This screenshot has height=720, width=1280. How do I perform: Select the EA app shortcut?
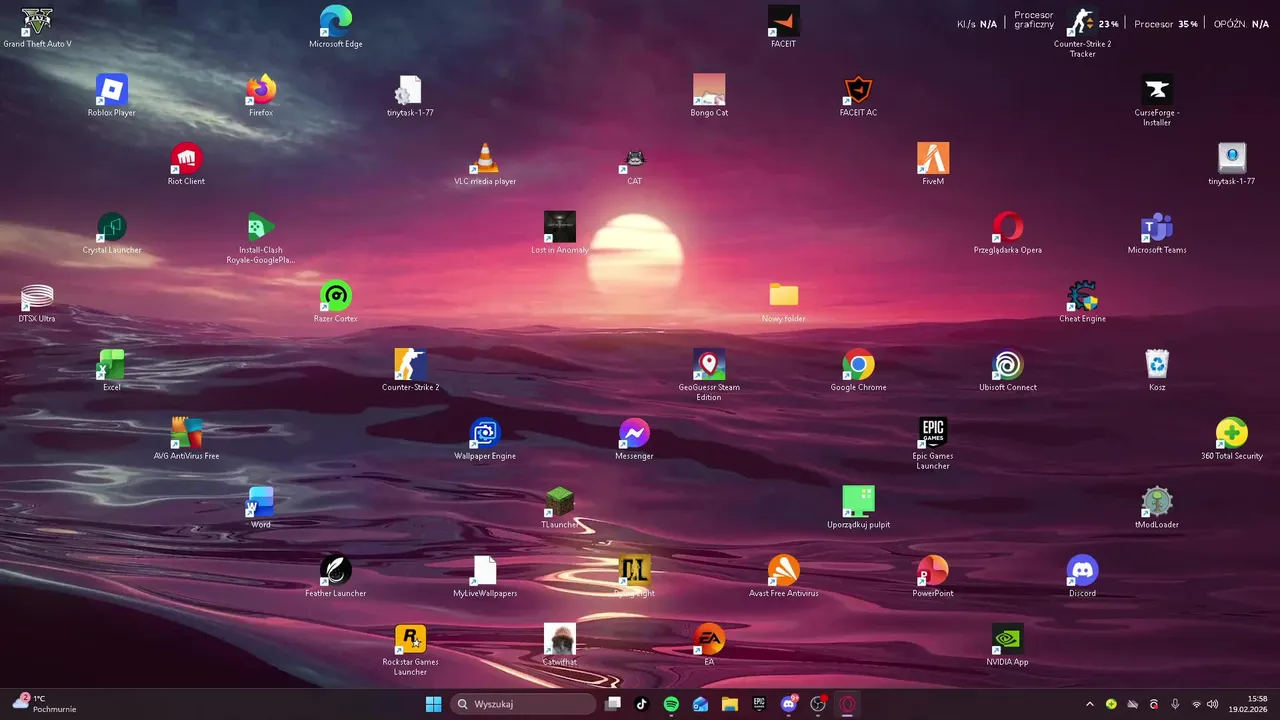point(709,645)
